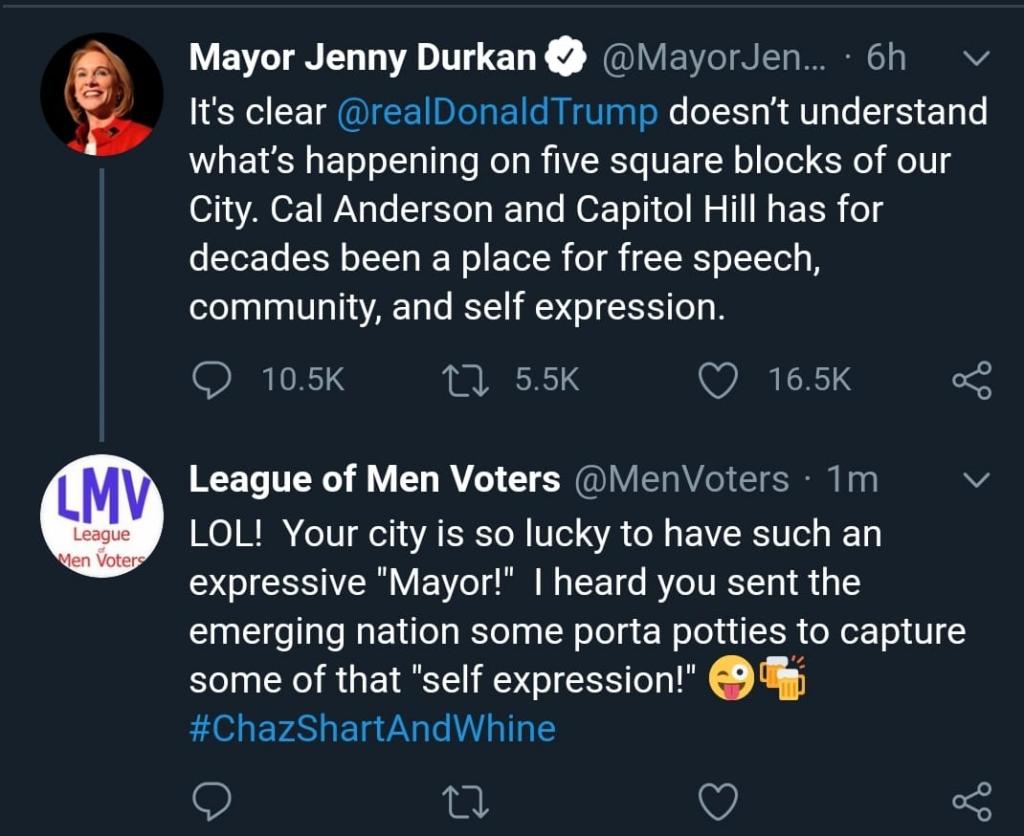Viewport: 1024px width, 836px height.
Task: Retweet Mayor Jenny Durkan's tweet
Action: [x=464, y=380]
